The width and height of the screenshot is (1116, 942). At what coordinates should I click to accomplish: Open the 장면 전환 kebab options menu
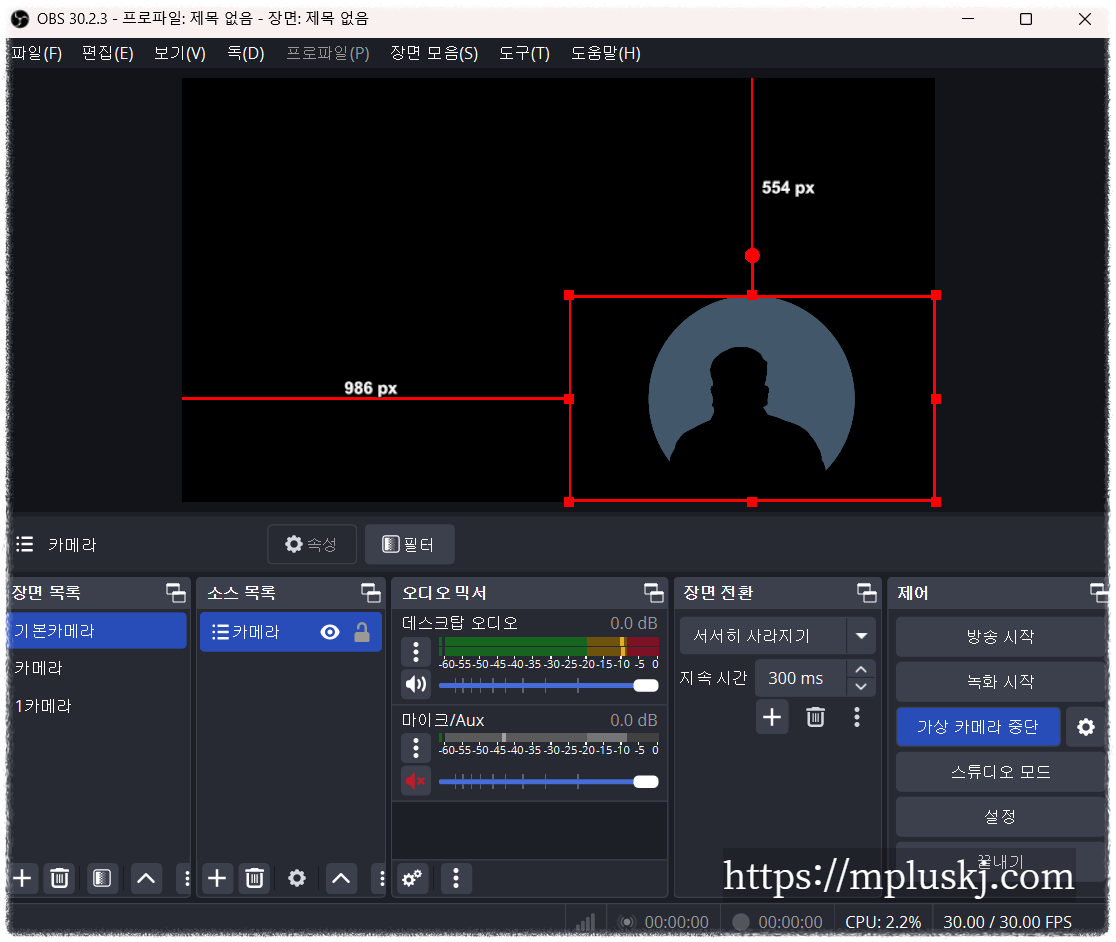click(857, 717)
